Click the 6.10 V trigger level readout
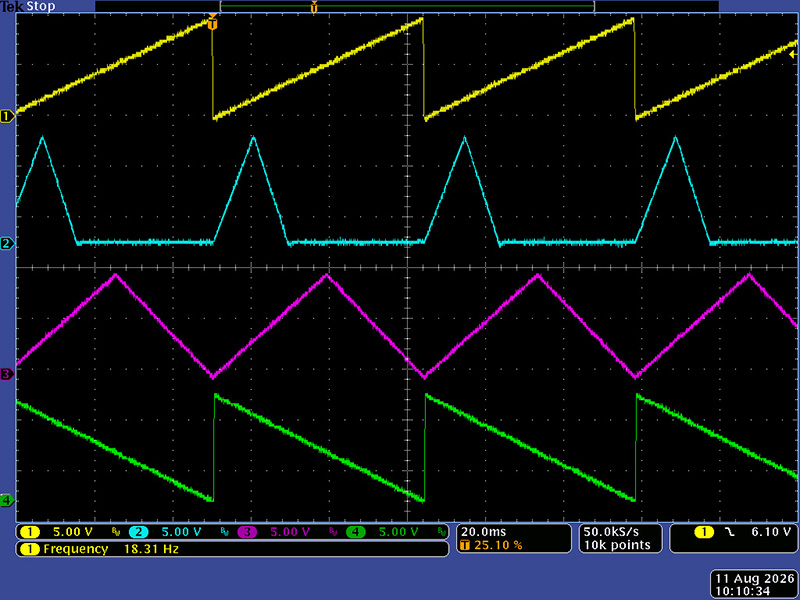The width and height of the screenshot is (800, 600). click(770, 532)
